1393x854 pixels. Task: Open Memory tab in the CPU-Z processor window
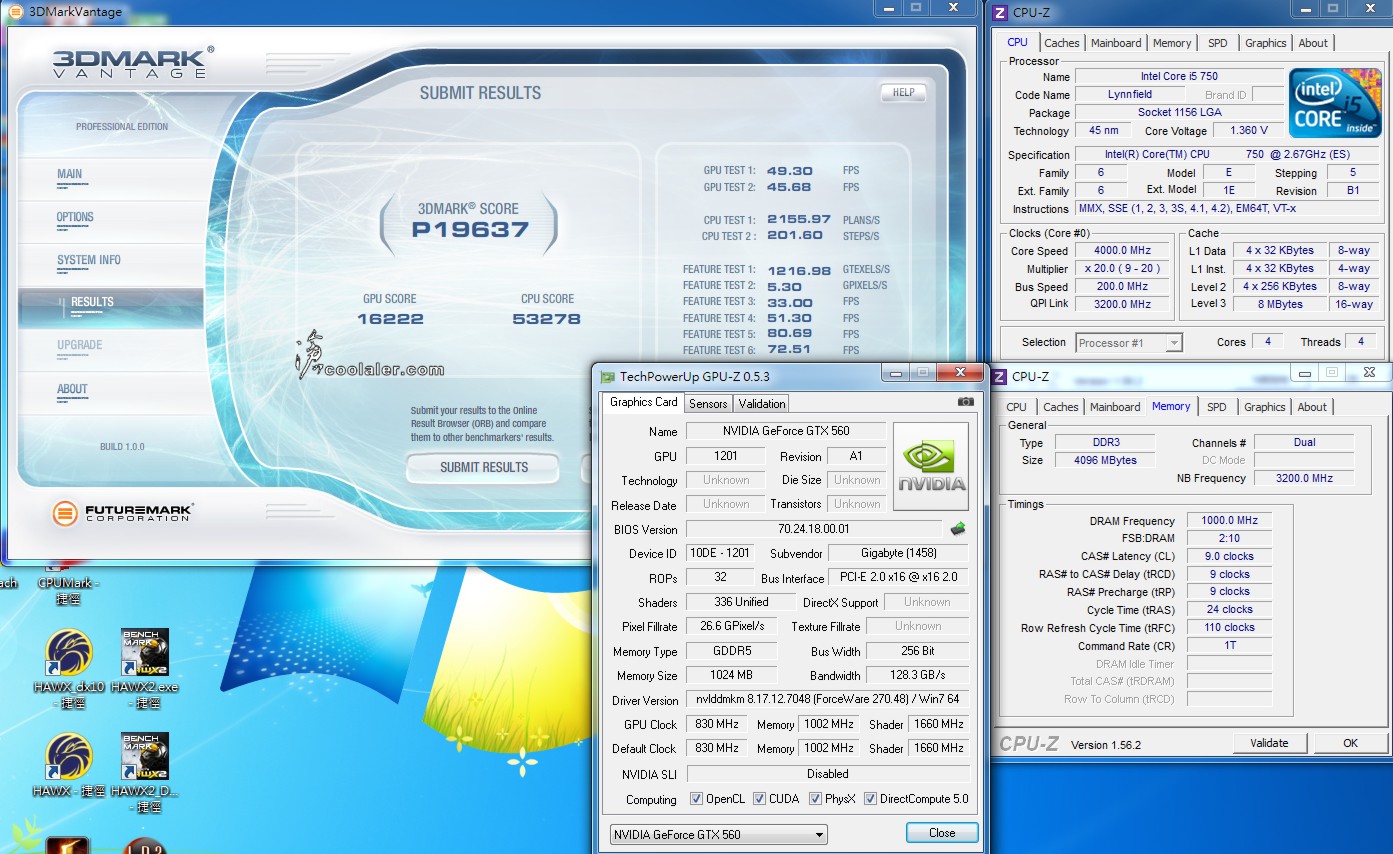(1172, 43)
